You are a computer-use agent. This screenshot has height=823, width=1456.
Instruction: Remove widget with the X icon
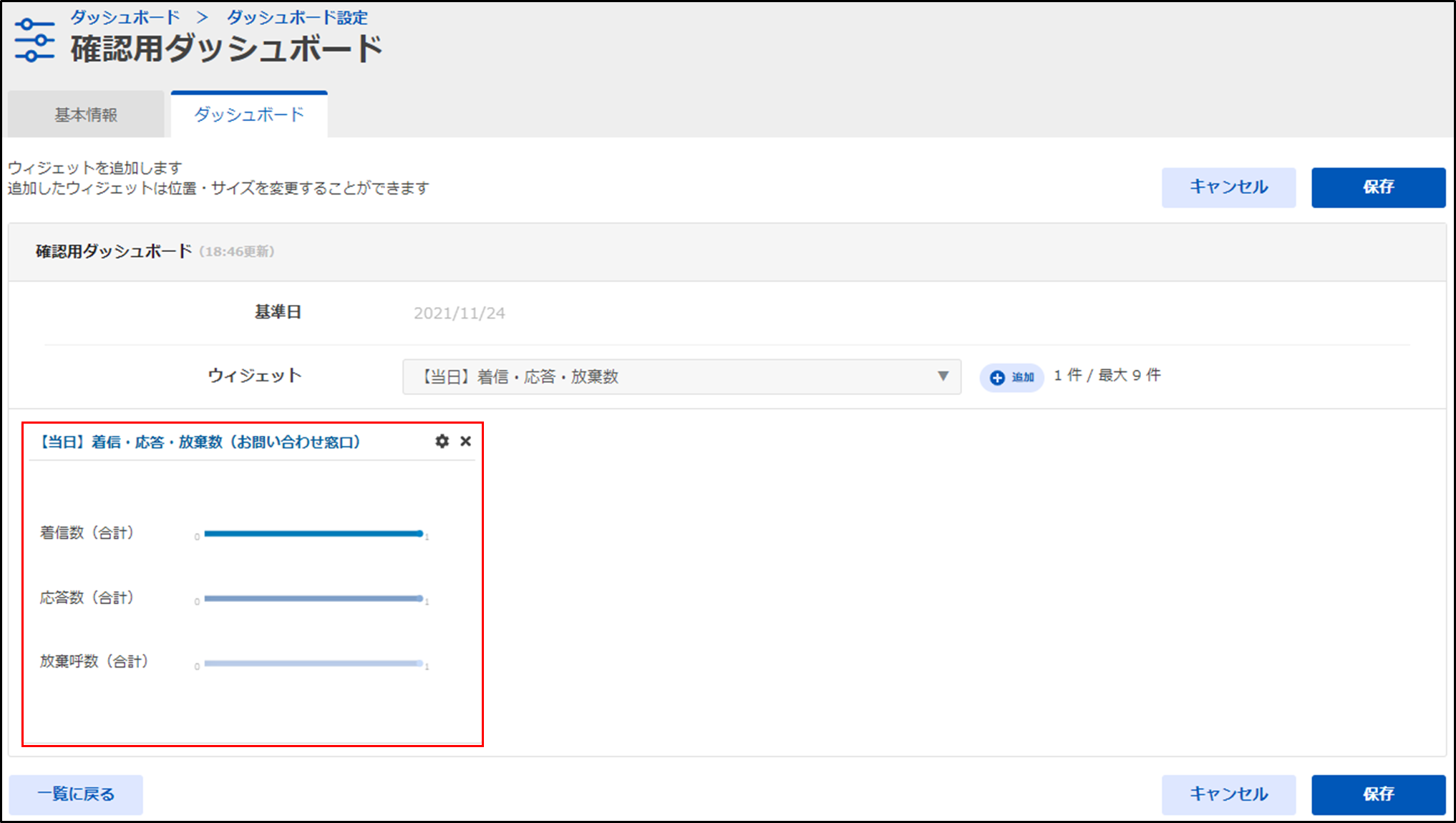(465, 442)
